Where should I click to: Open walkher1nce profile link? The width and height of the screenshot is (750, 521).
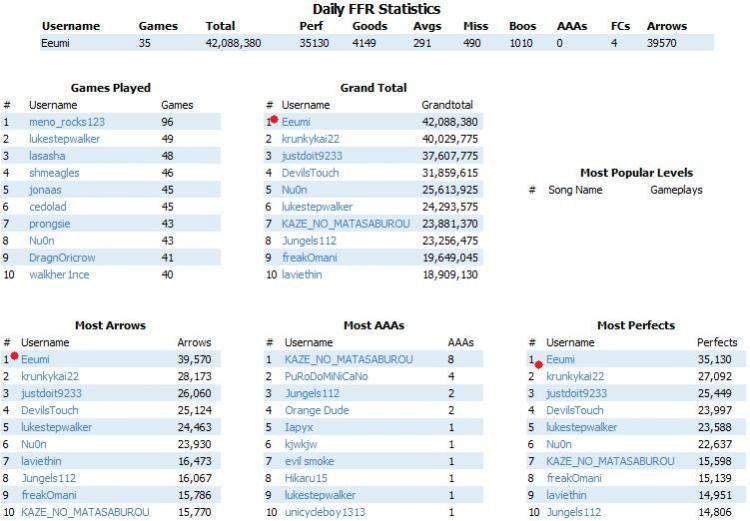tap(59, 275)
